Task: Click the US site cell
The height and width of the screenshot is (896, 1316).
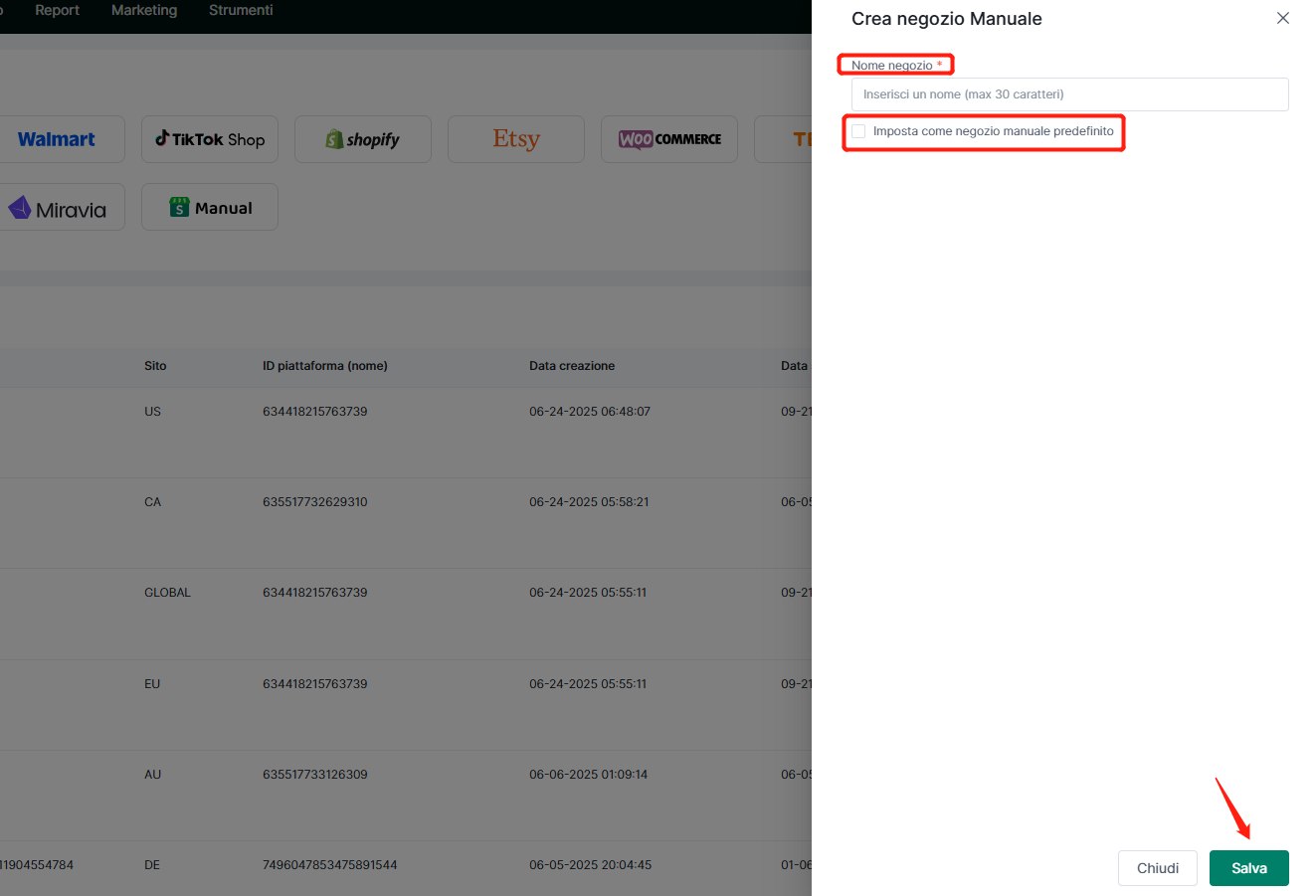Action: [152, 412]
